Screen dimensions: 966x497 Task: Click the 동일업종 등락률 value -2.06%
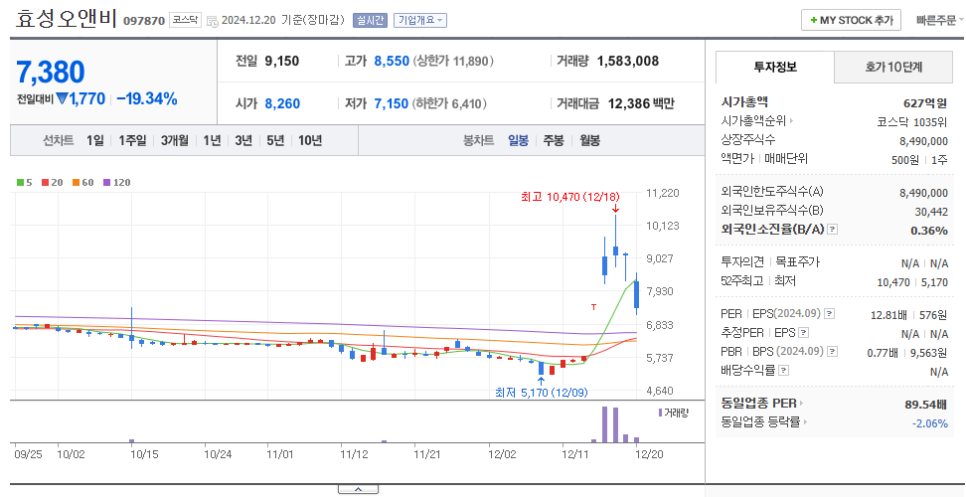930,423
